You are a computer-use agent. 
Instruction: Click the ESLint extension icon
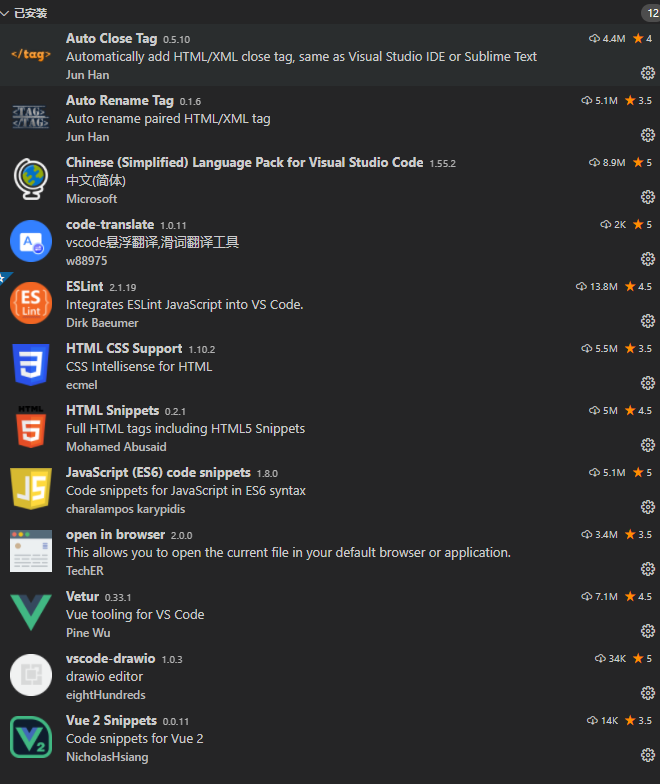pyautogui.click(x=31, y=303)
